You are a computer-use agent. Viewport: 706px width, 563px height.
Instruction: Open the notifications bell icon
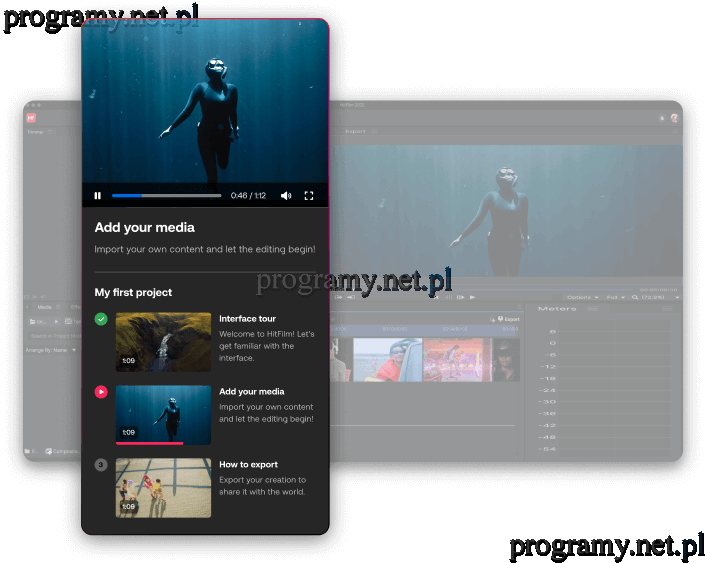661,117
